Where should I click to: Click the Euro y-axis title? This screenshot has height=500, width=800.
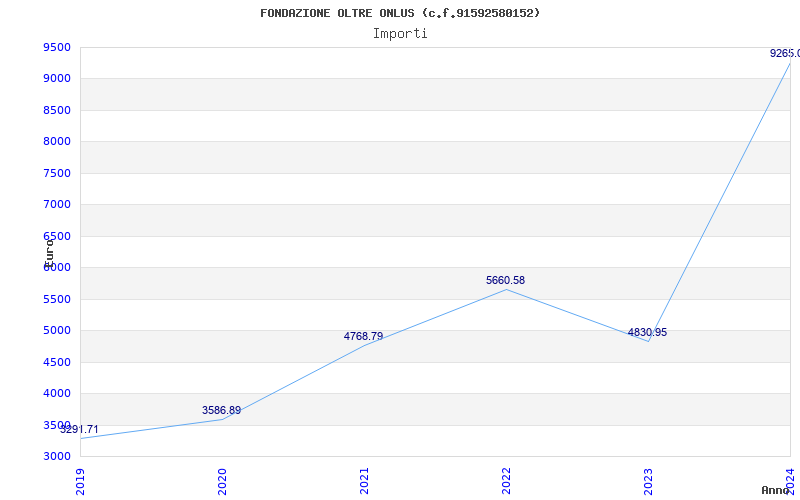tap(49, 253)
